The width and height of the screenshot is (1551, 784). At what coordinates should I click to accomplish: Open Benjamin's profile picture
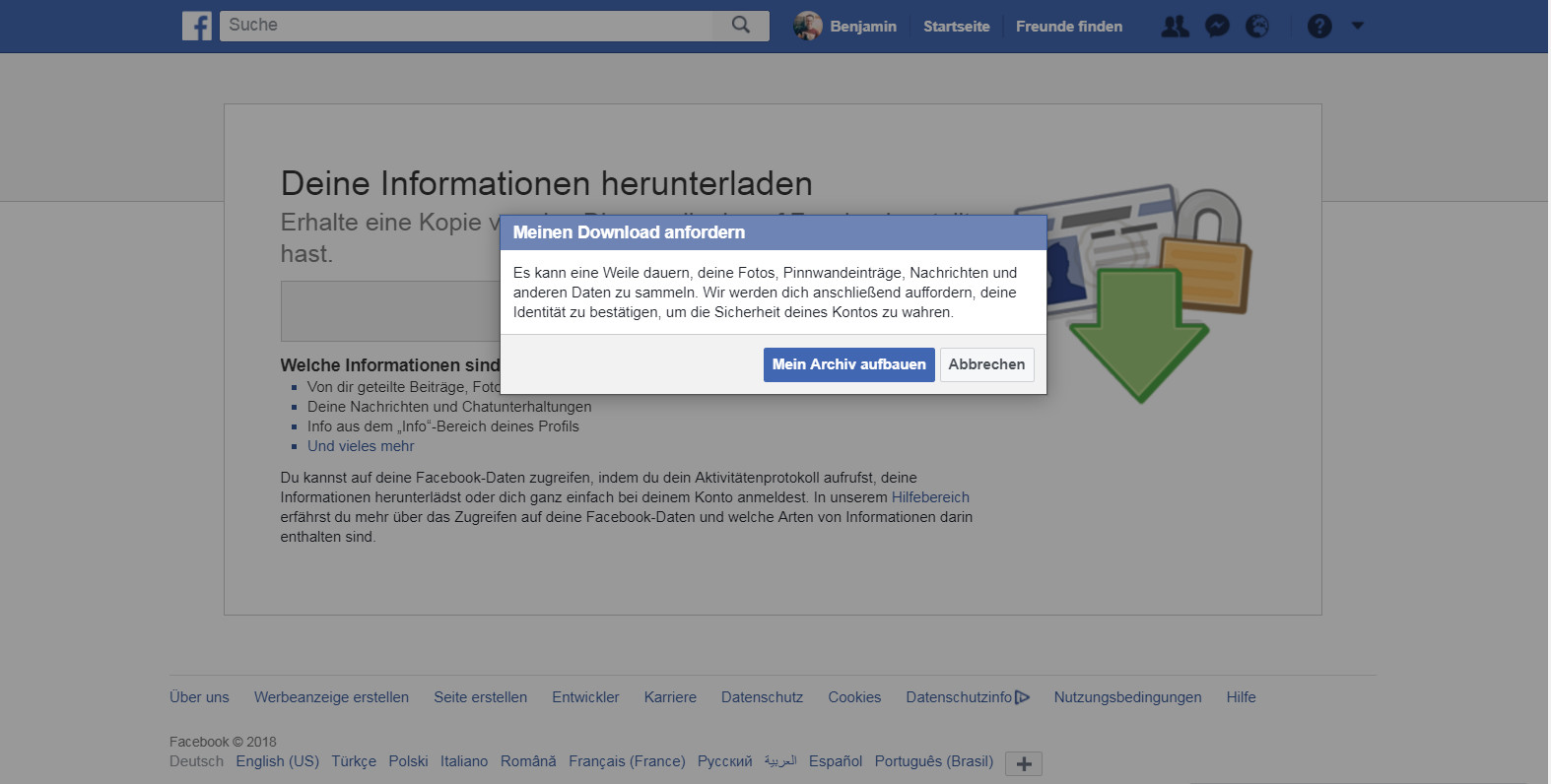807,26
